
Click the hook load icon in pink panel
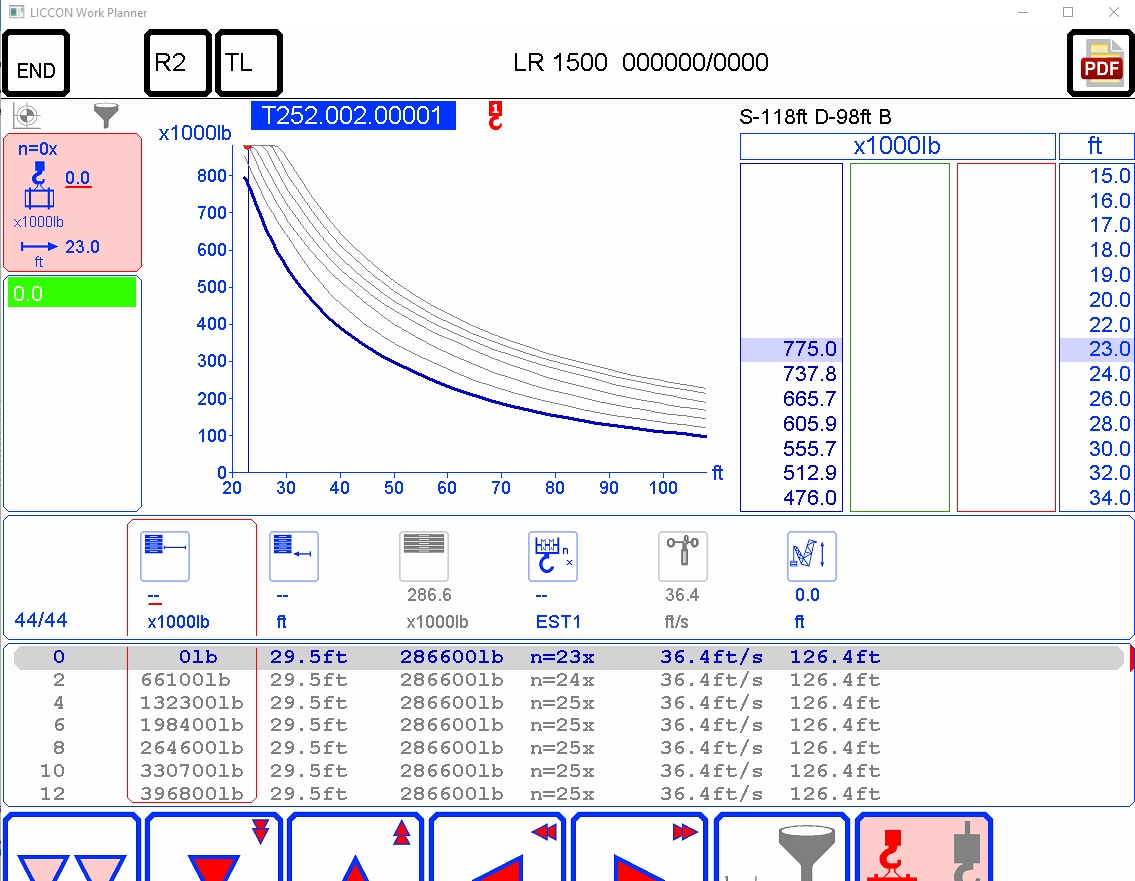(x=39, y=185)
